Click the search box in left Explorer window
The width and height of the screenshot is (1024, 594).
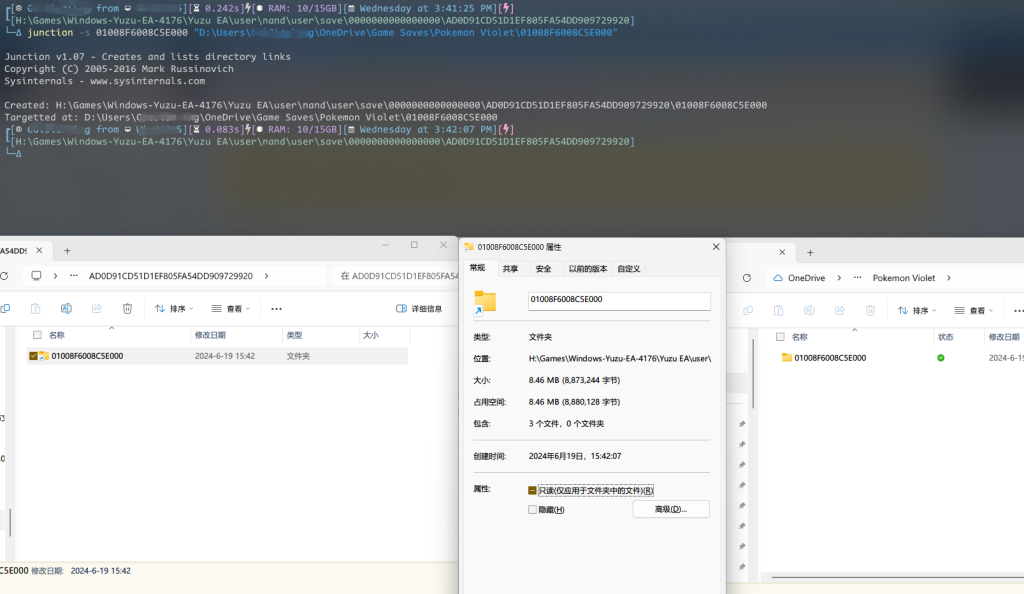397,276
